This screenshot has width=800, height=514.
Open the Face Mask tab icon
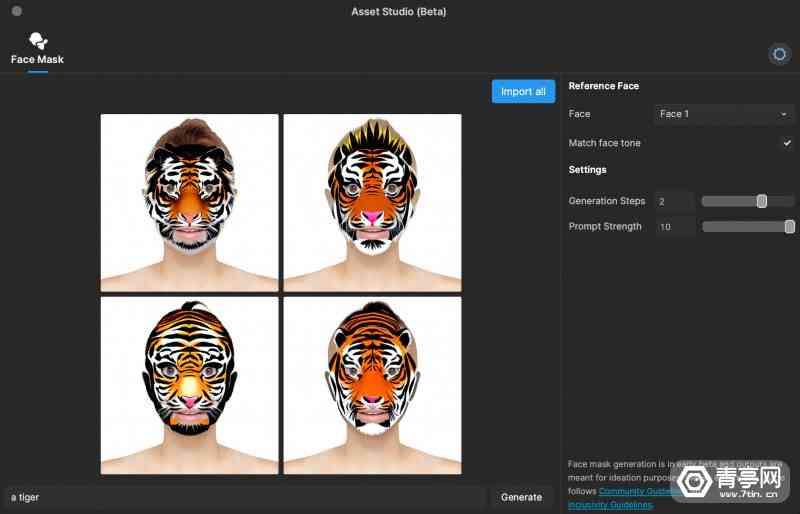[x=38, y=41]
